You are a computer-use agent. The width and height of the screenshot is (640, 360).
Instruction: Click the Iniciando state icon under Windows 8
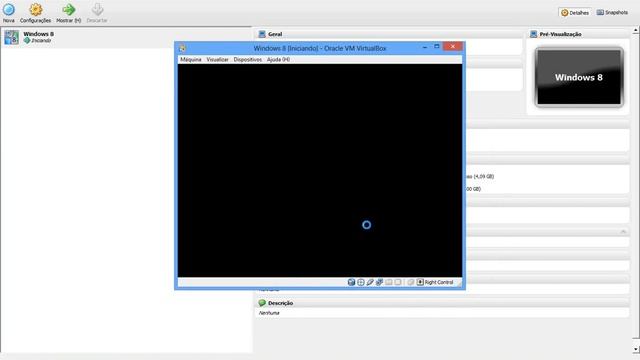point(27,41)
